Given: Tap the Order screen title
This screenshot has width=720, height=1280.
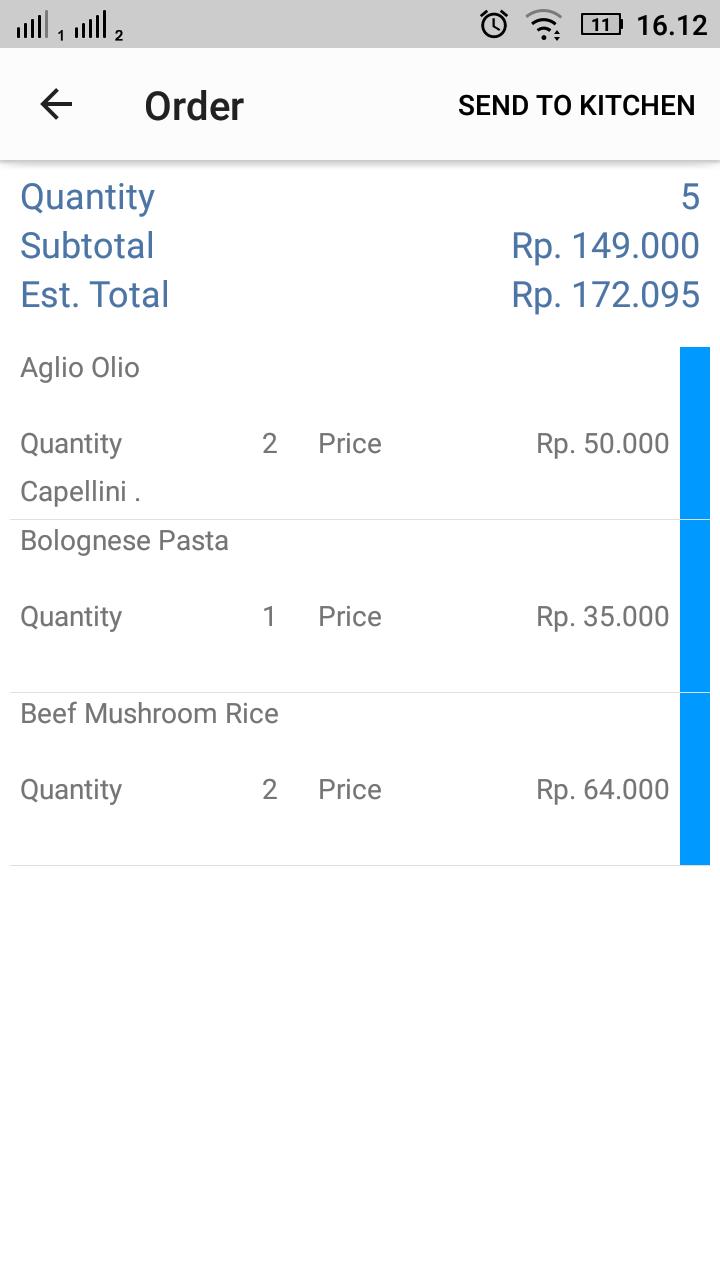Looking at the screenshot, I should coord(194,106).
